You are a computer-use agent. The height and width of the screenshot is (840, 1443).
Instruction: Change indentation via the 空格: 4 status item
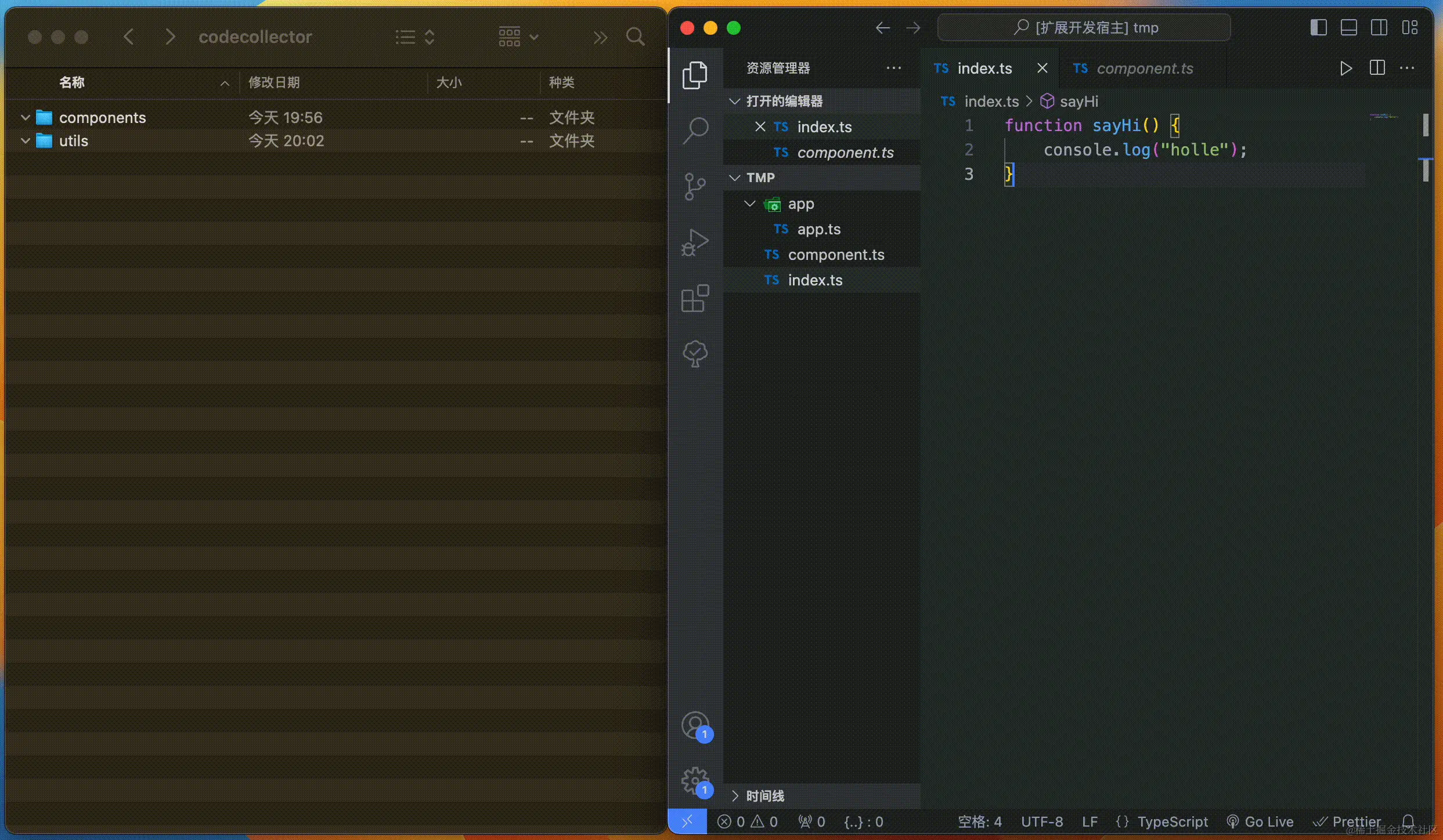(980, 821)
